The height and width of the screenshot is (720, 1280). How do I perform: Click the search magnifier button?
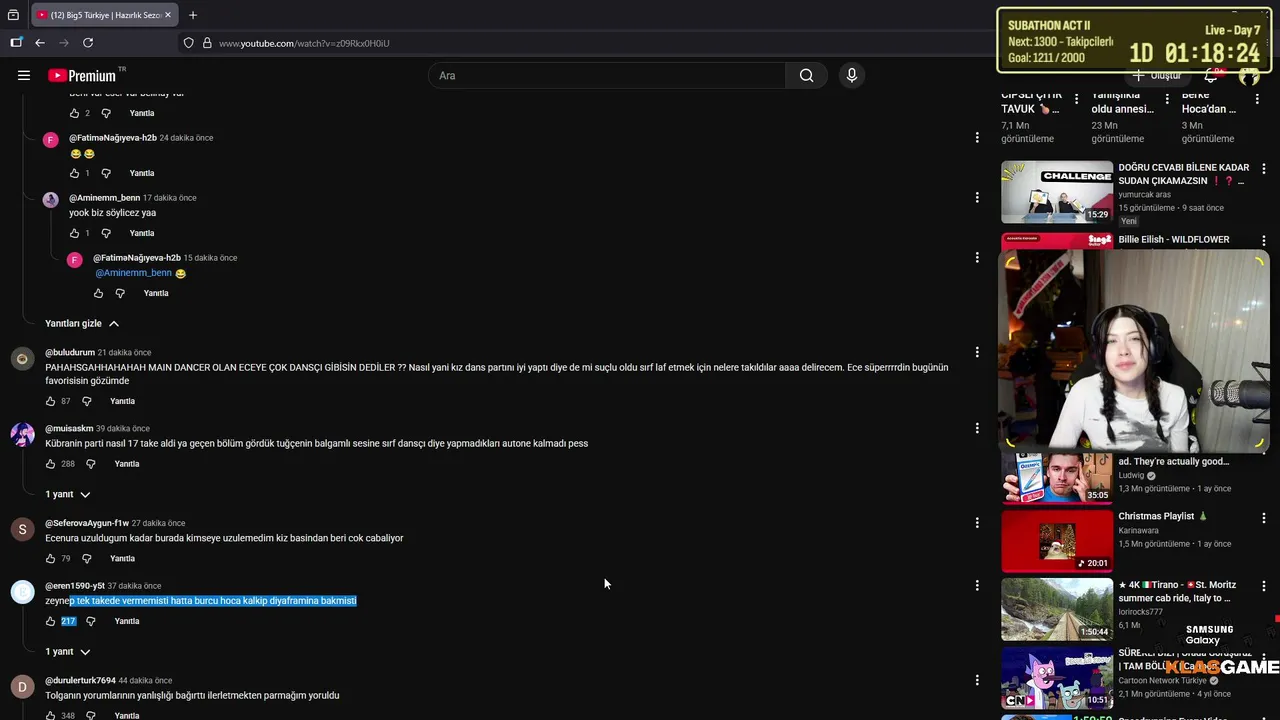pos(806,75)
